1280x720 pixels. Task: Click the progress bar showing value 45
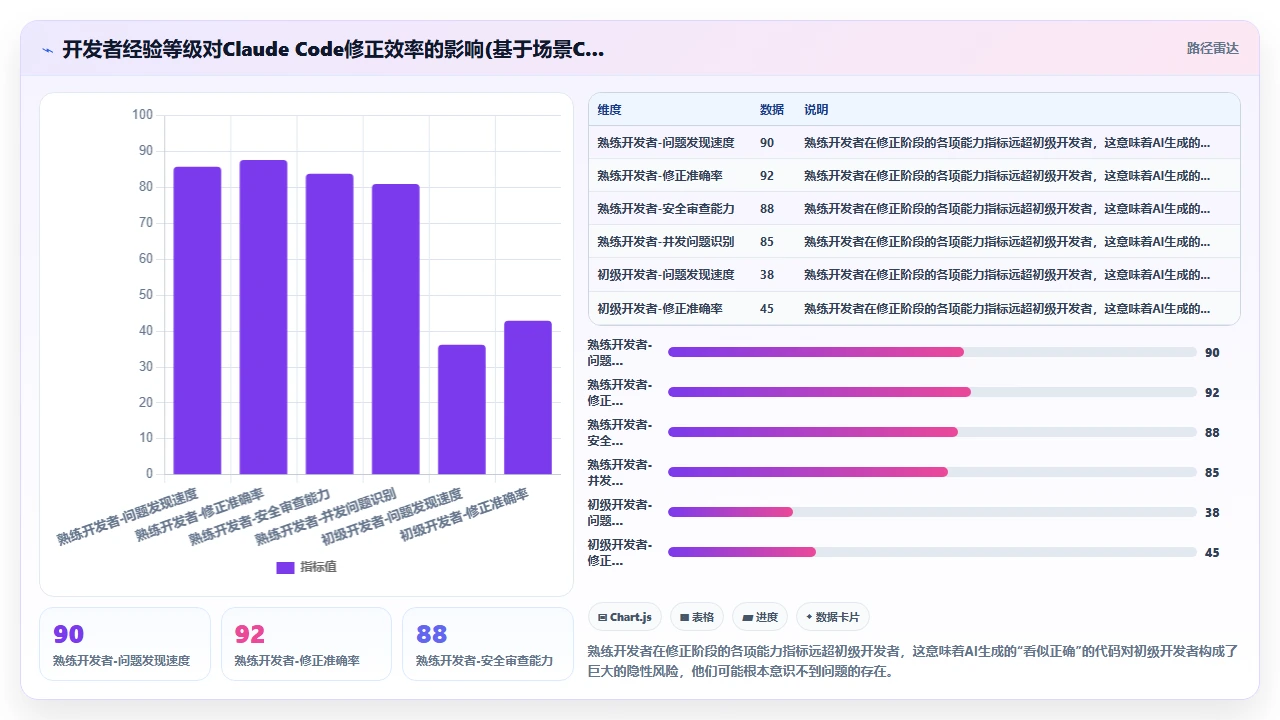click(x=932, y=552)
